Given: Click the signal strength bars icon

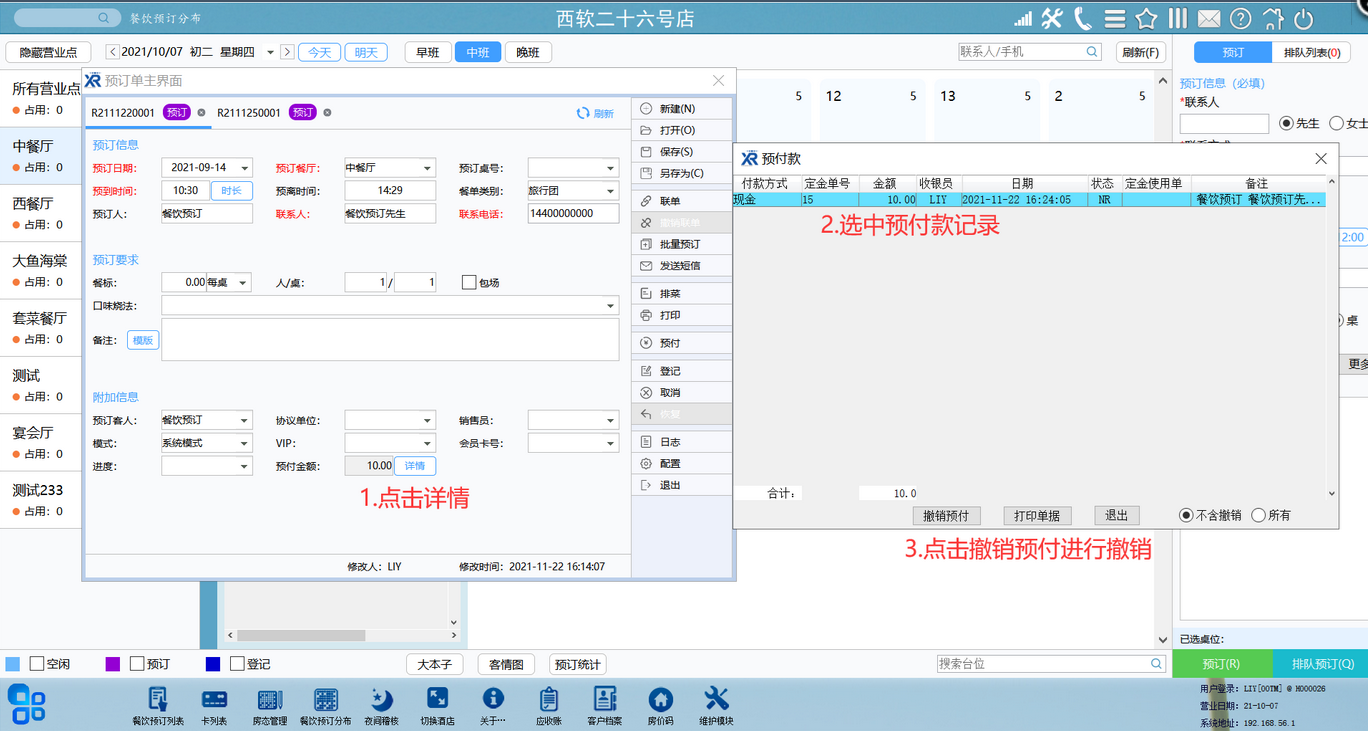Looking at the screenshot, I should 1023,19.
